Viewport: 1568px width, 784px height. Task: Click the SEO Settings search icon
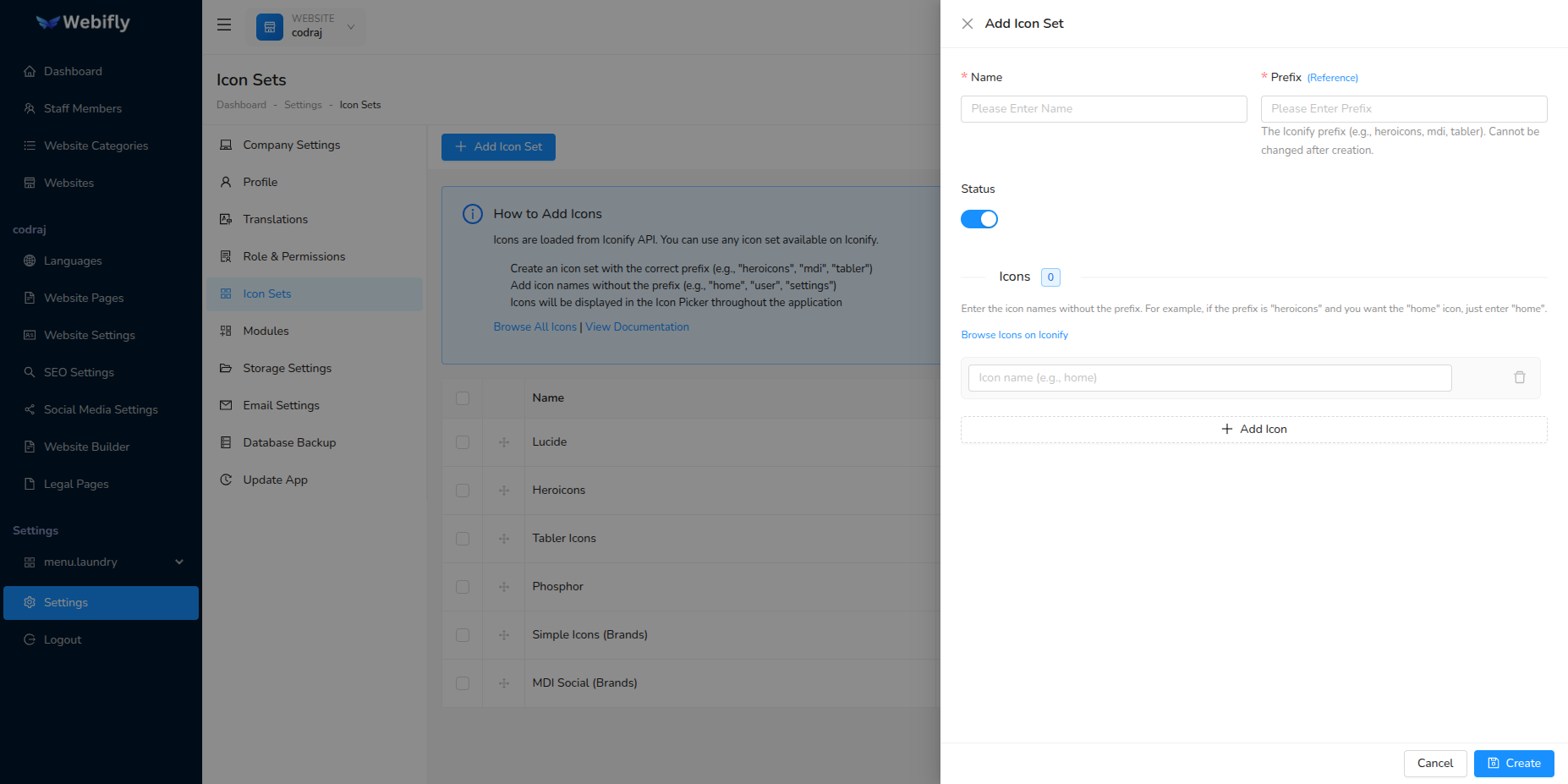pos(30,372)
